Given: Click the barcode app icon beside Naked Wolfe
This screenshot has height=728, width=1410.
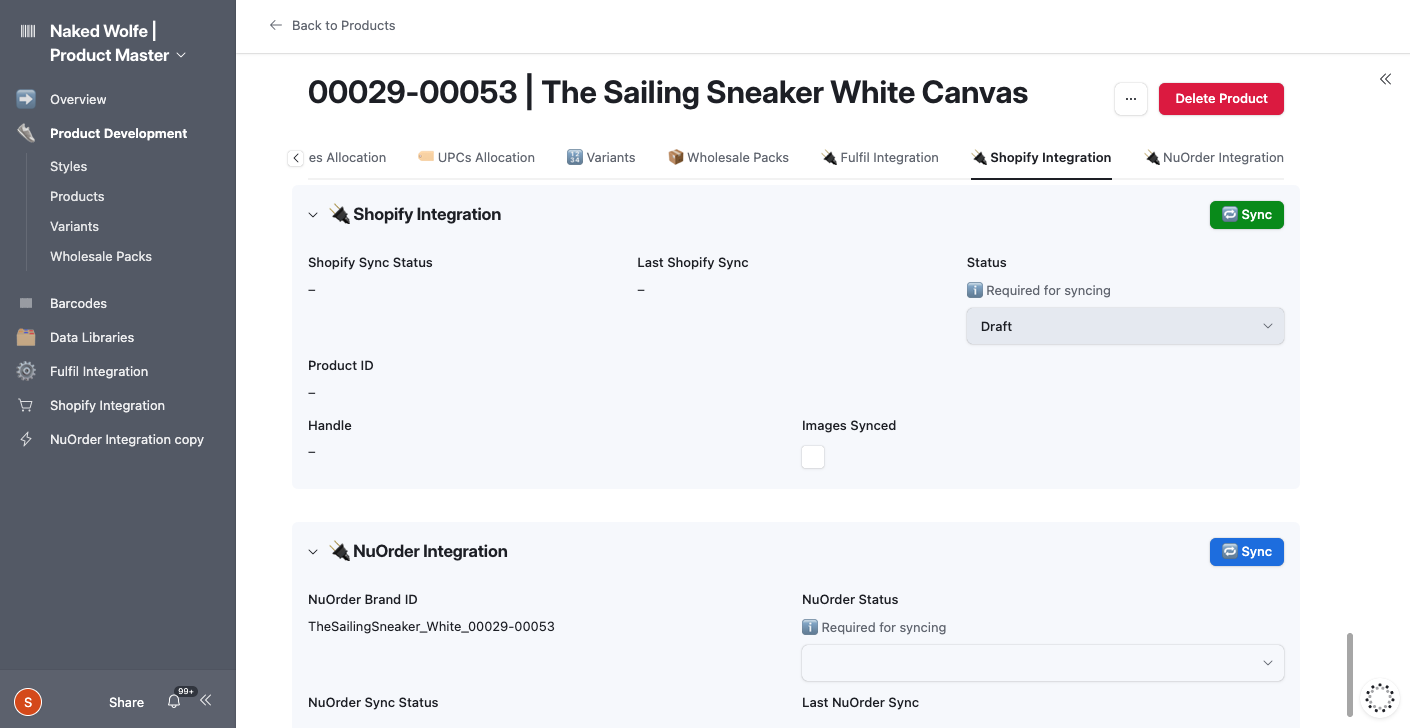Looking at the screenshot, I should (27, 32).
